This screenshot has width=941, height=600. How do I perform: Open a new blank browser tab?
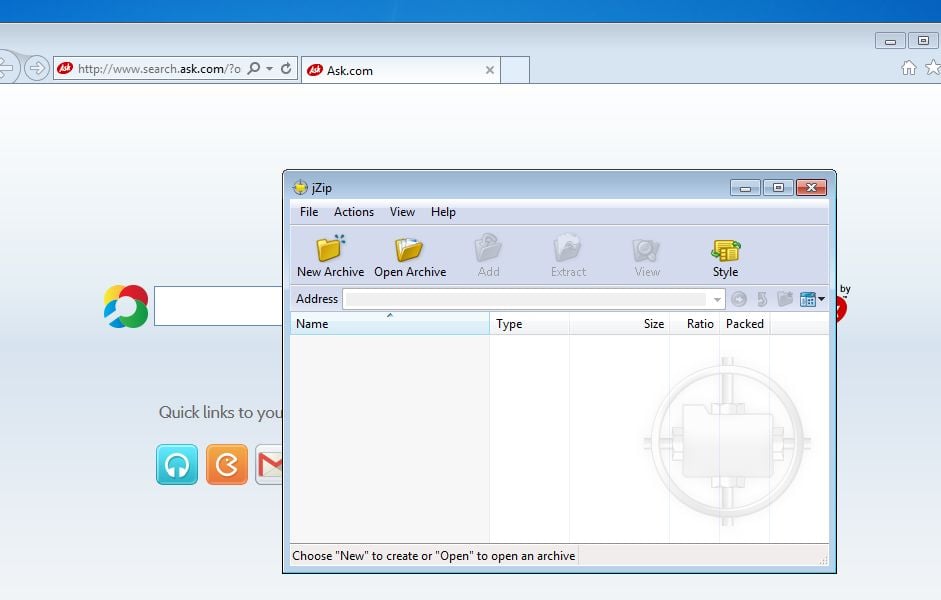click(515, 70)
